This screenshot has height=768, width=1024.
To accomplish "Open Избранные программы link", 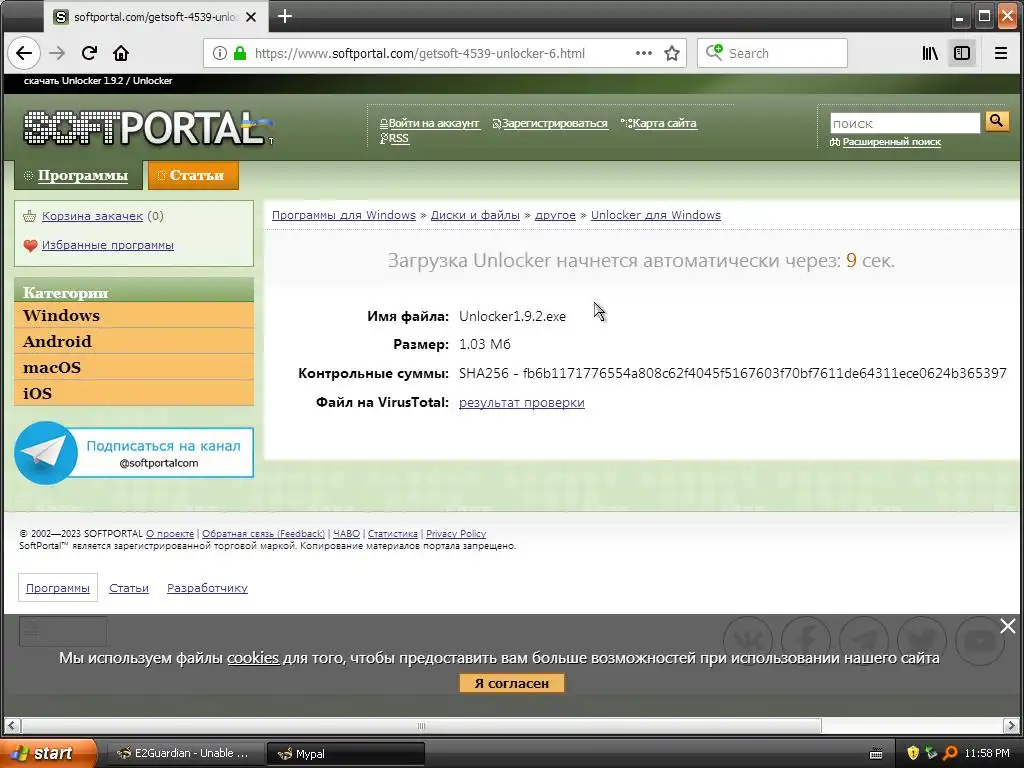I will click(108, 246).
